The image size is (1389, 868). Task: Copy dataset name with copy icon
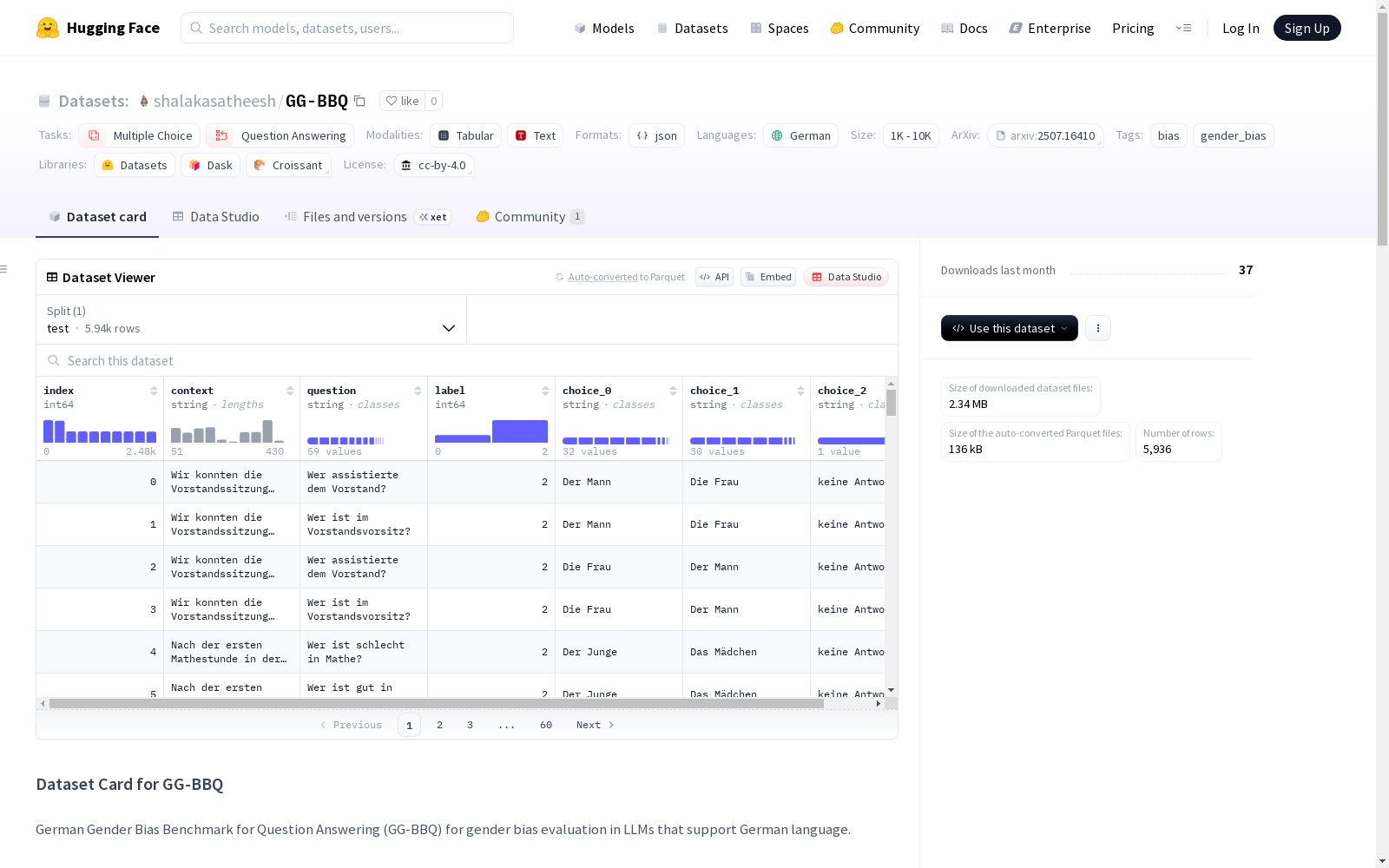coord(359,101)
